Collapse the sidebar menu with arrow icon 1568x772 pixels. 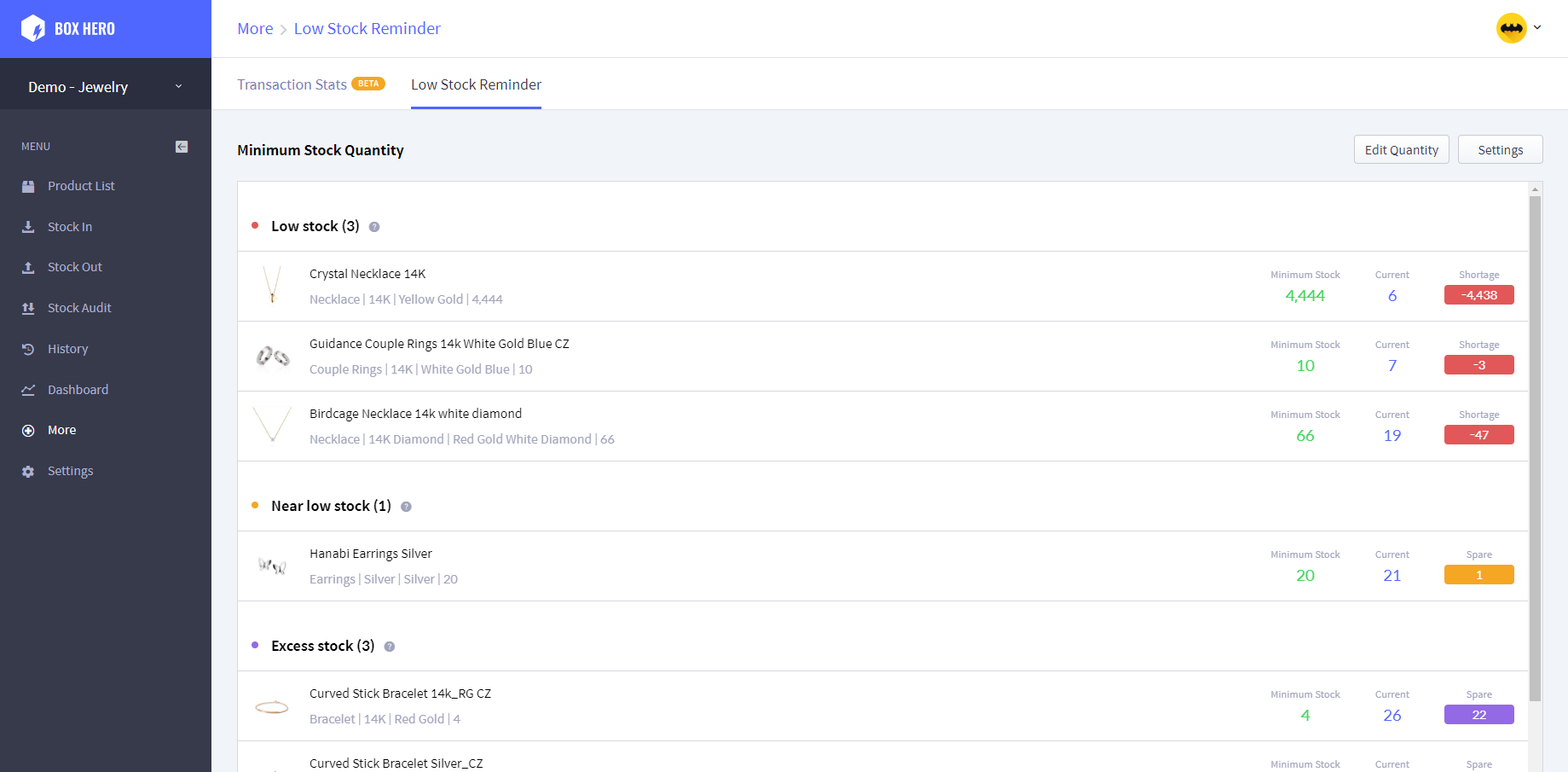pos(182,147)
